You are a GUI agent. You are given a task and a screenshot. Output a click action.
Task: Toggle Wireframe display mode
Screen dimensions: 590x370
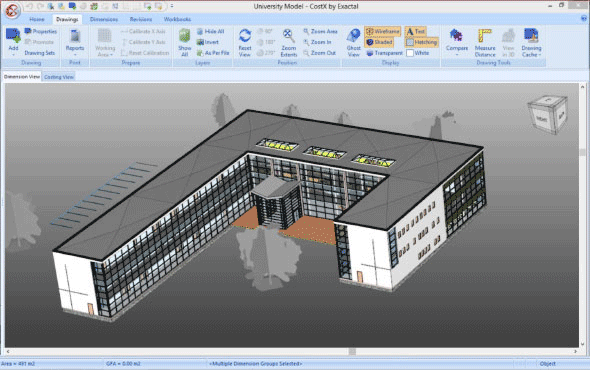pos(383,31)
